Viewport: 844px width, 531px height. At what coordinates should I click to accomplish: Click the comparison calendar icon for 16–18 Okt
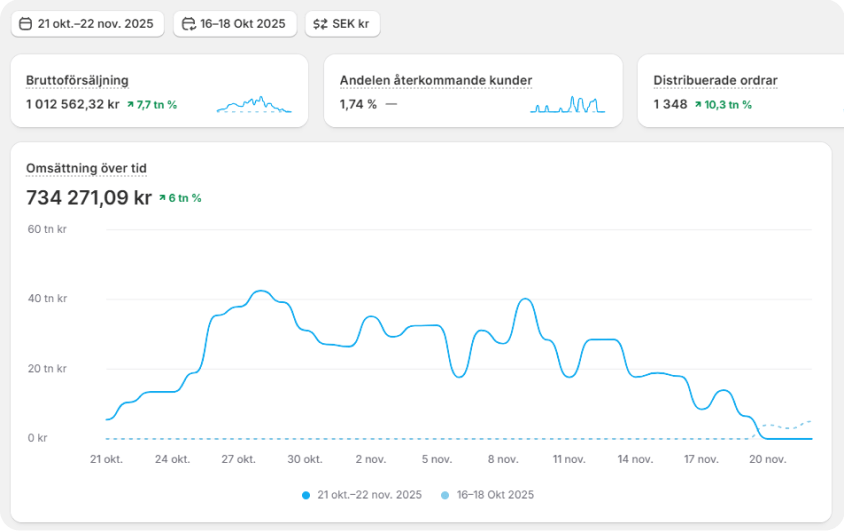coord(189,23)
